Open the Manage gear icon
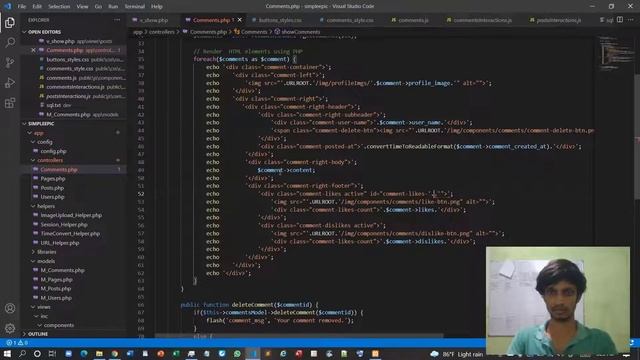Image resolution: width=640 pixels, height=360 pixels. point(10,328)
